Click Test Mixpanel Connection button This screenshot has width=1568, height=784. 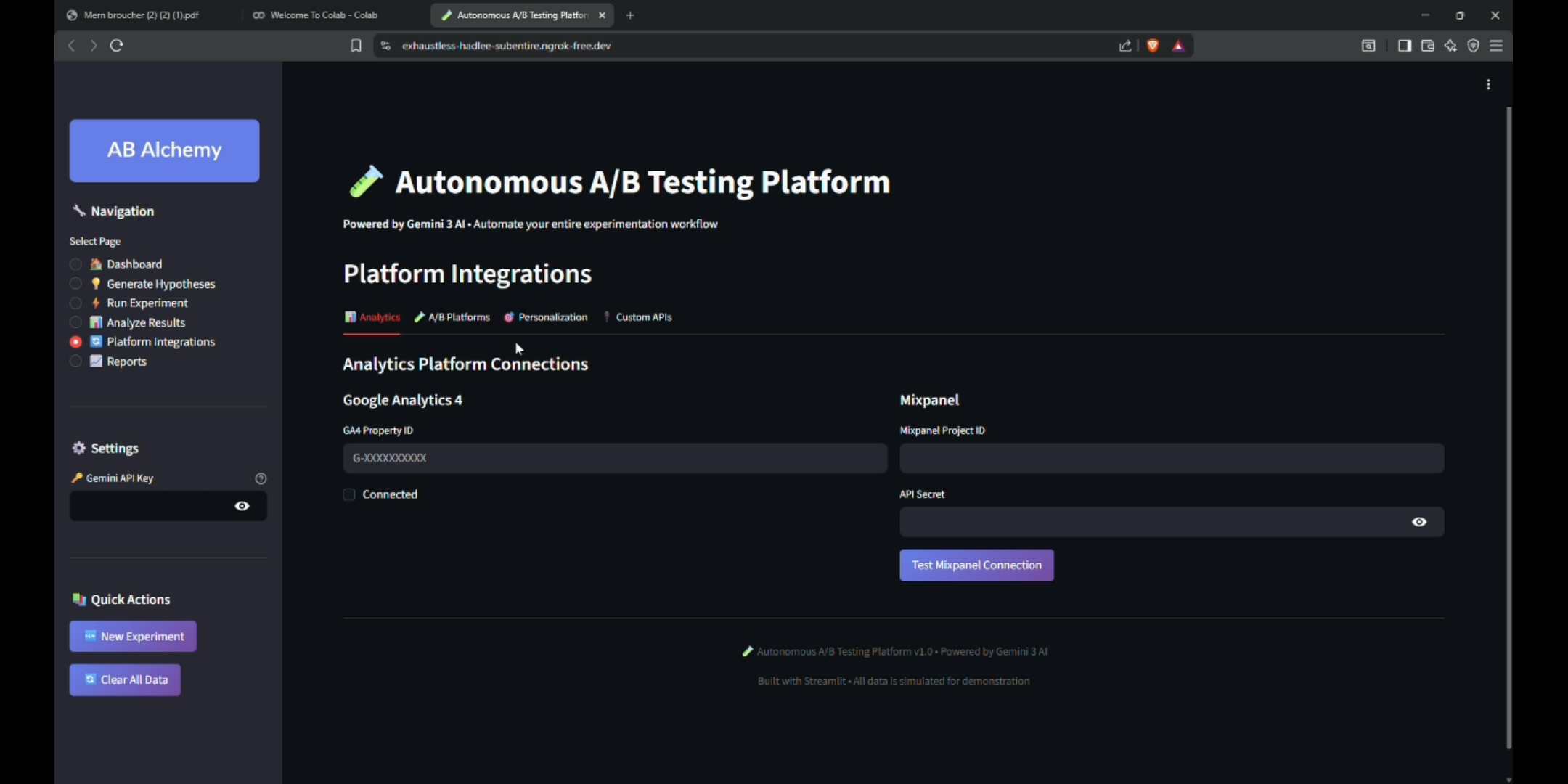tap(976, 565)
